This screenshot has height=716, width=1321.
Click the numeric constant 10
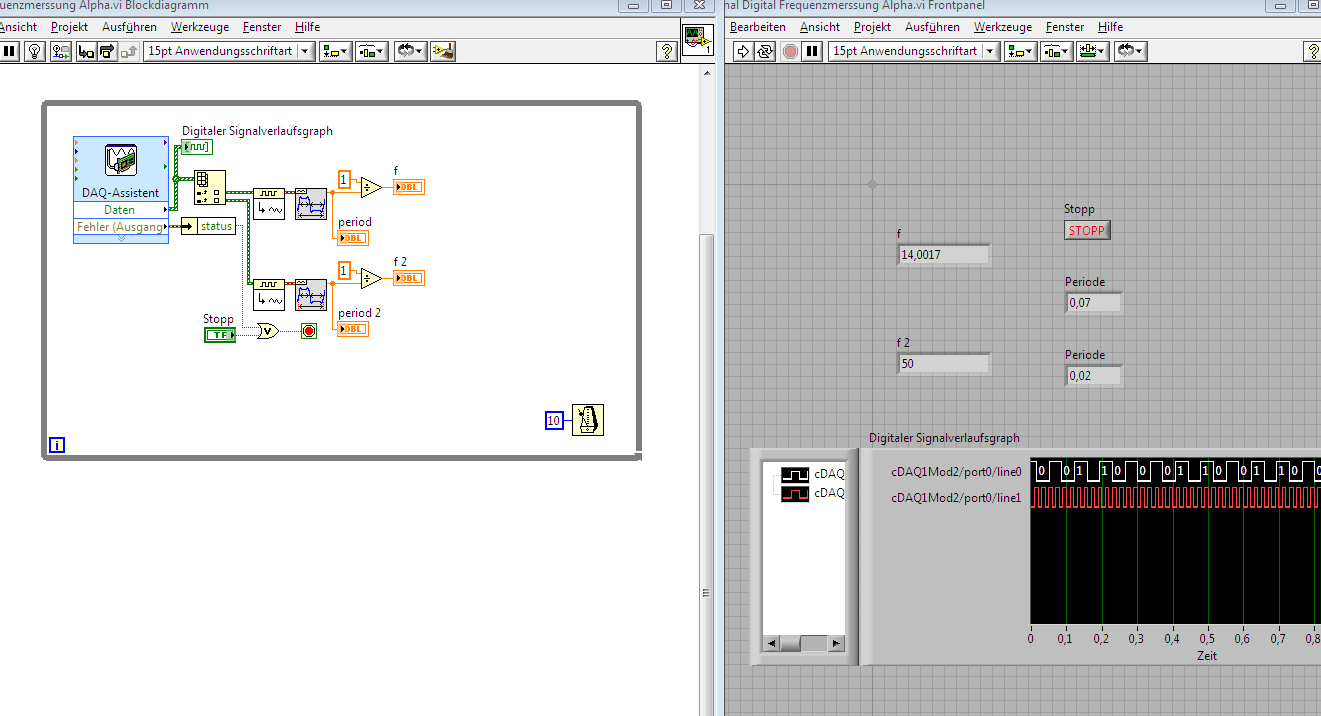point(554,421)
